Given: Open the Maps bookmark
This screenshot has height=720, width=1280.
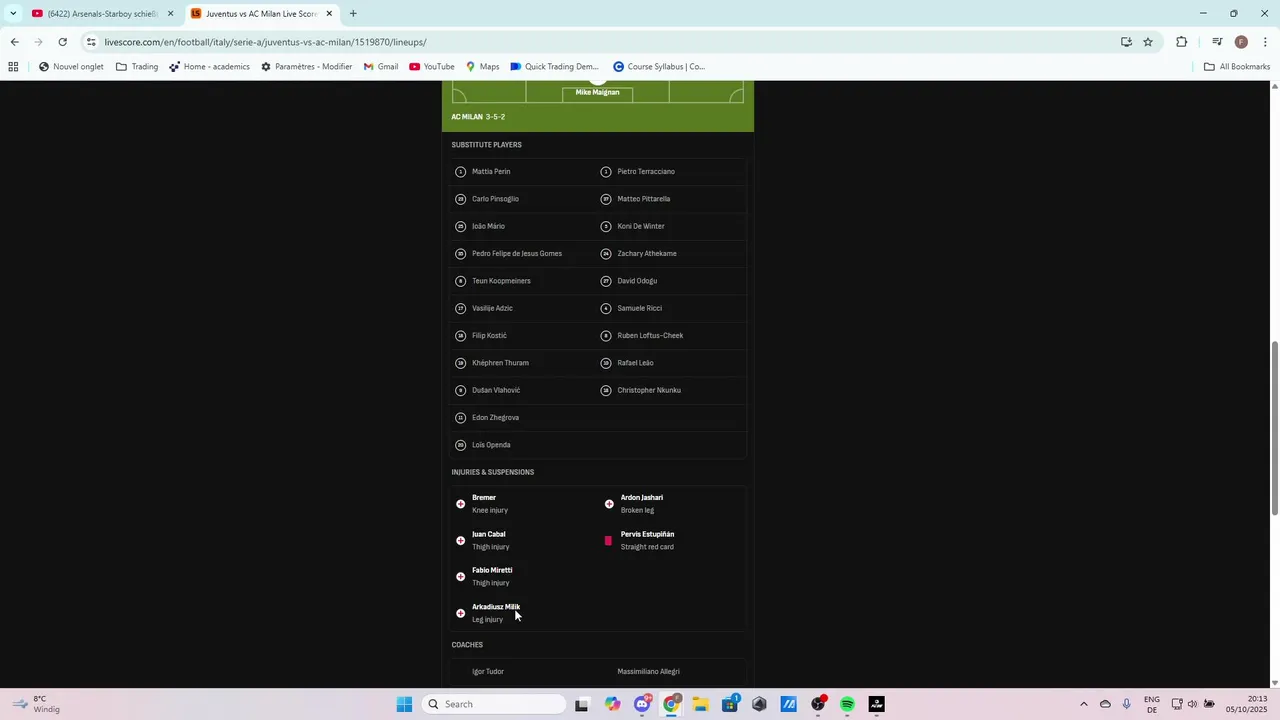Looking at the screenshot, I should click(482, 67).
